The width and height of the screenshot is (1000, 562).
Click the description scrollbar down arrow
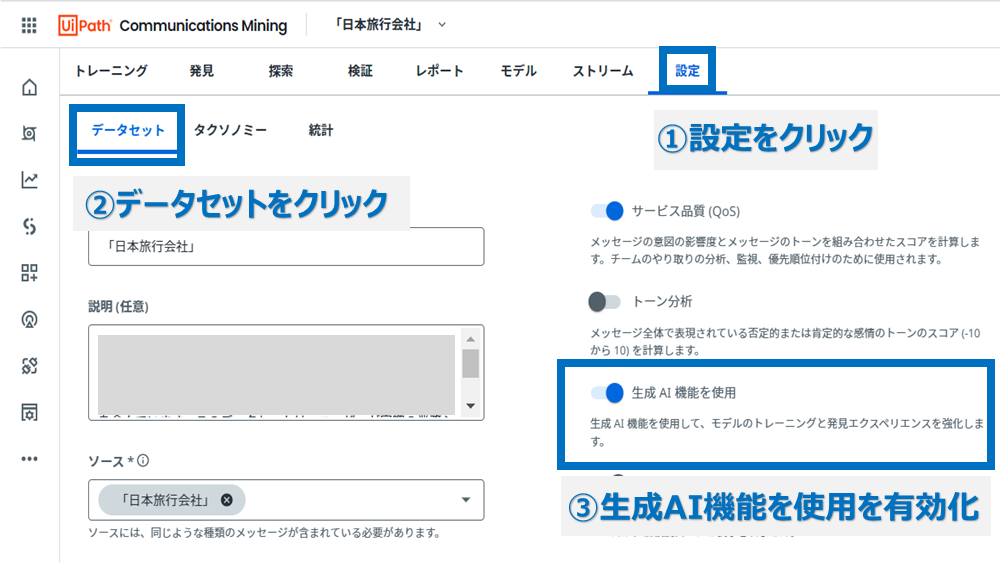pyautogui.click(x=471, y=406)
